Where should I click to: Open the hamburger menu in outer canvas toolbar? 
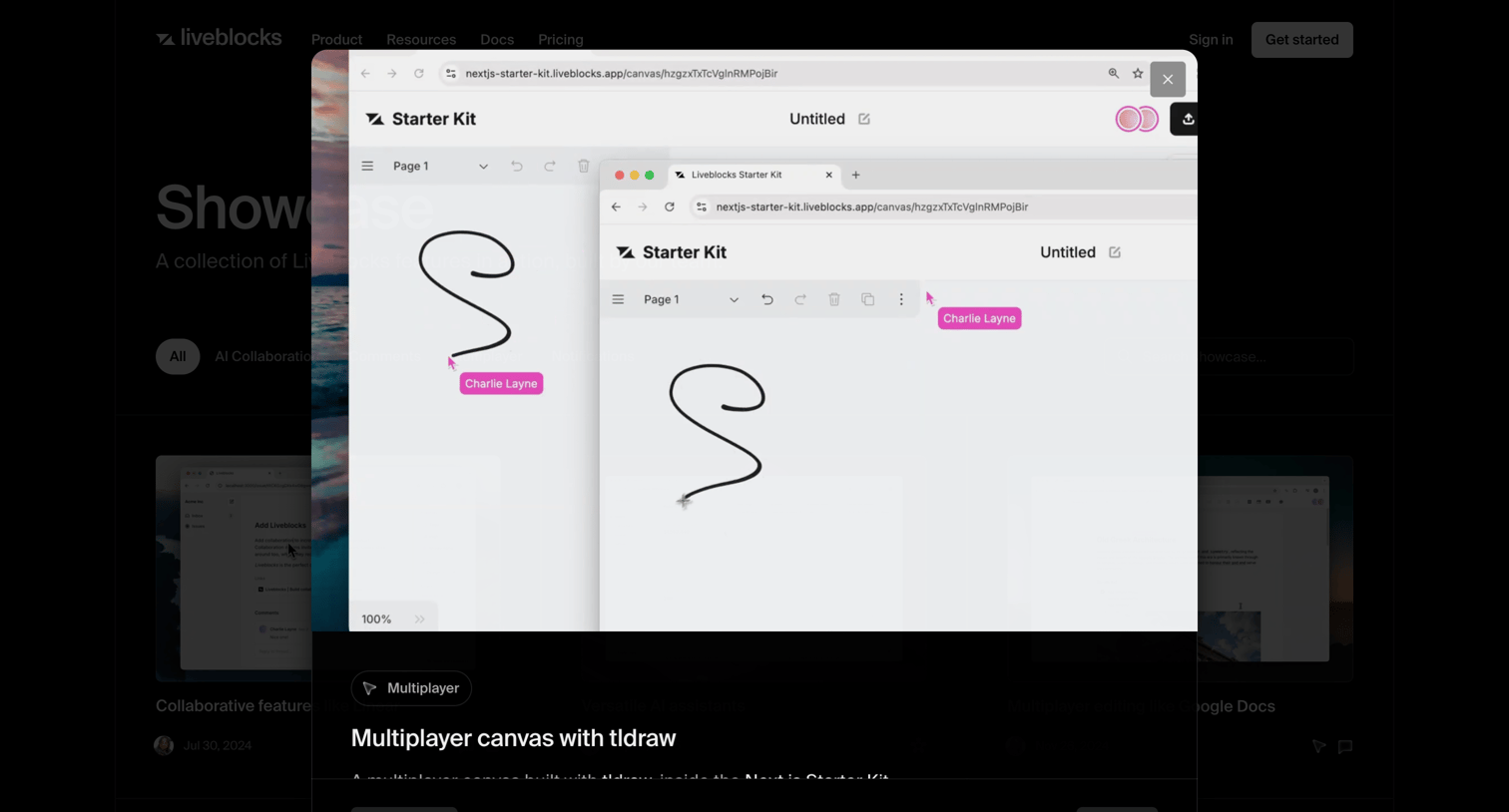pos(367,166)
